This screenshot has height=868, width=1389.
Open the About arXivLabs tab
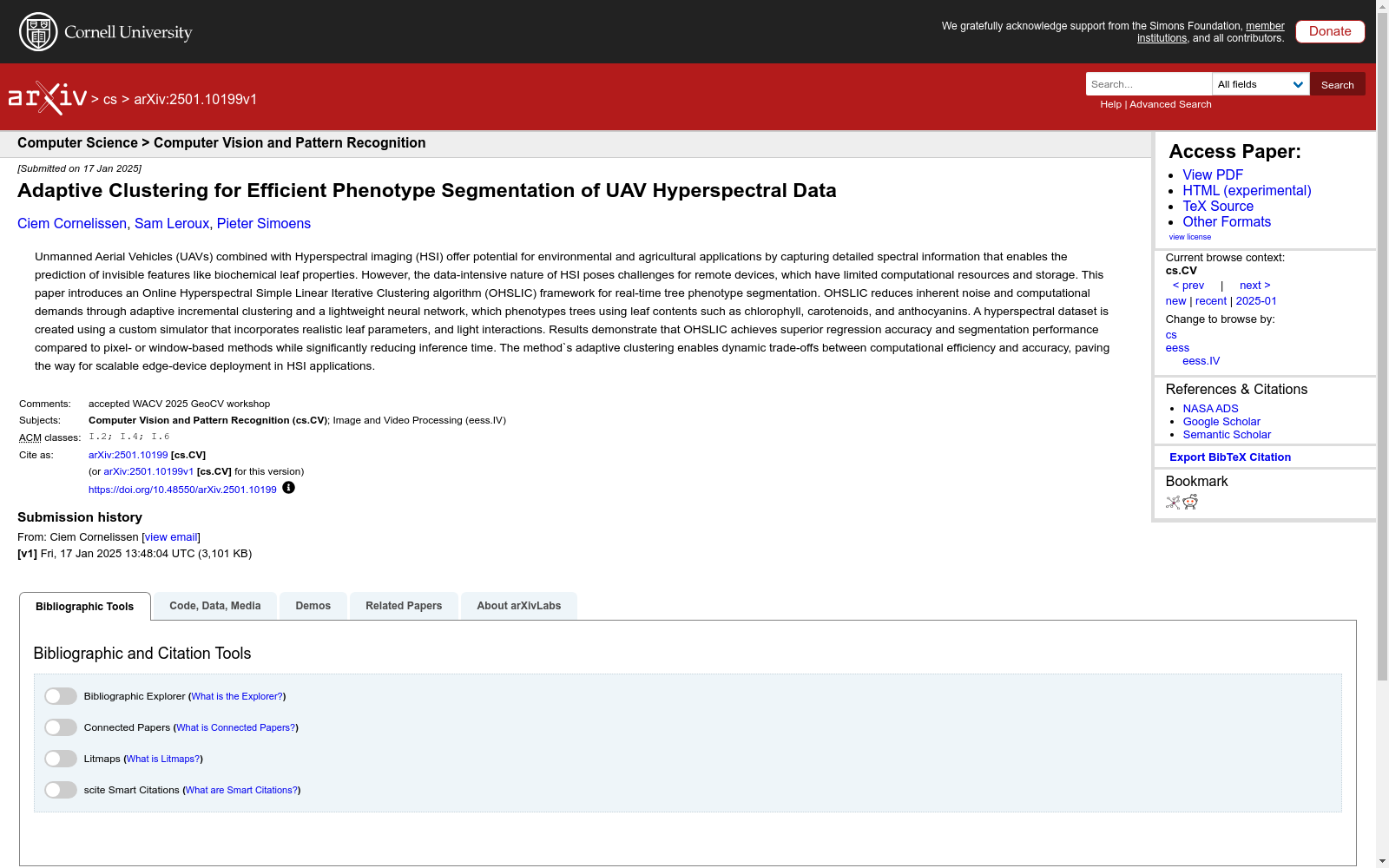pos(519,606)
